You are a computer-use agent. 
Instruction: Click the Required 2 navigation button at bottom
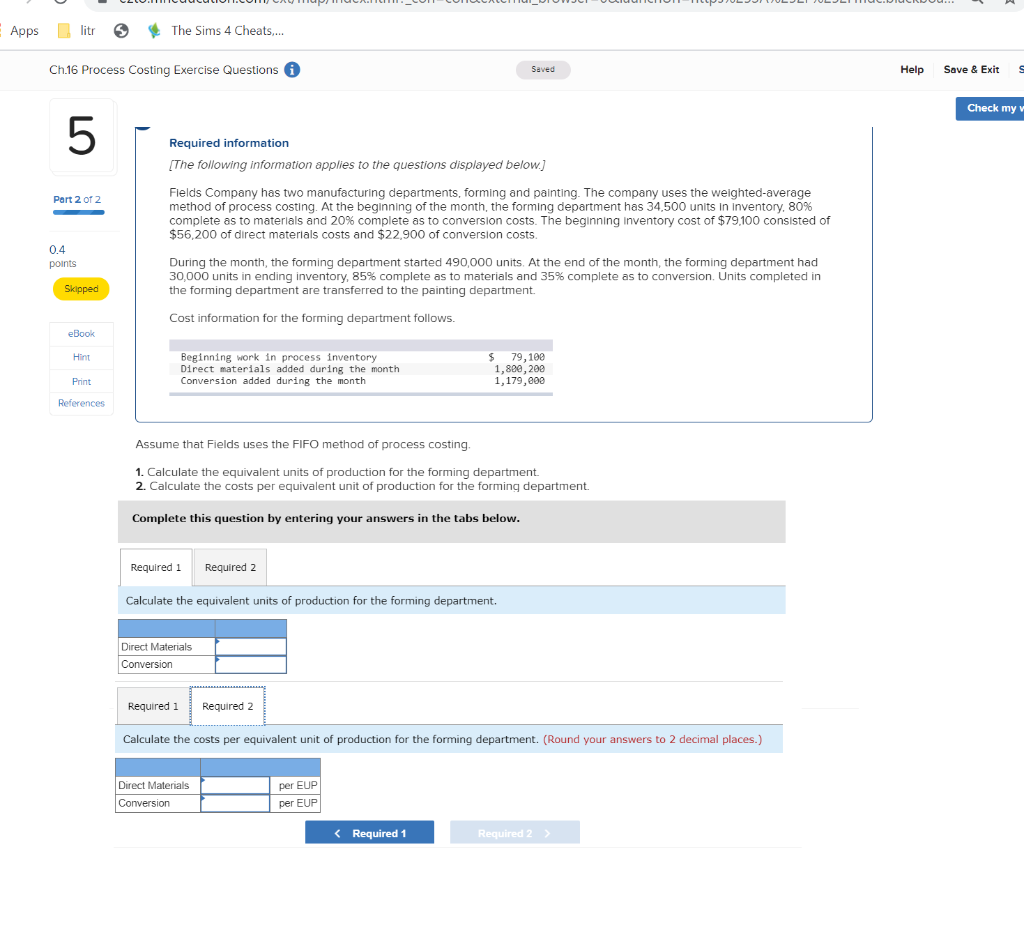tap(514, 831)
